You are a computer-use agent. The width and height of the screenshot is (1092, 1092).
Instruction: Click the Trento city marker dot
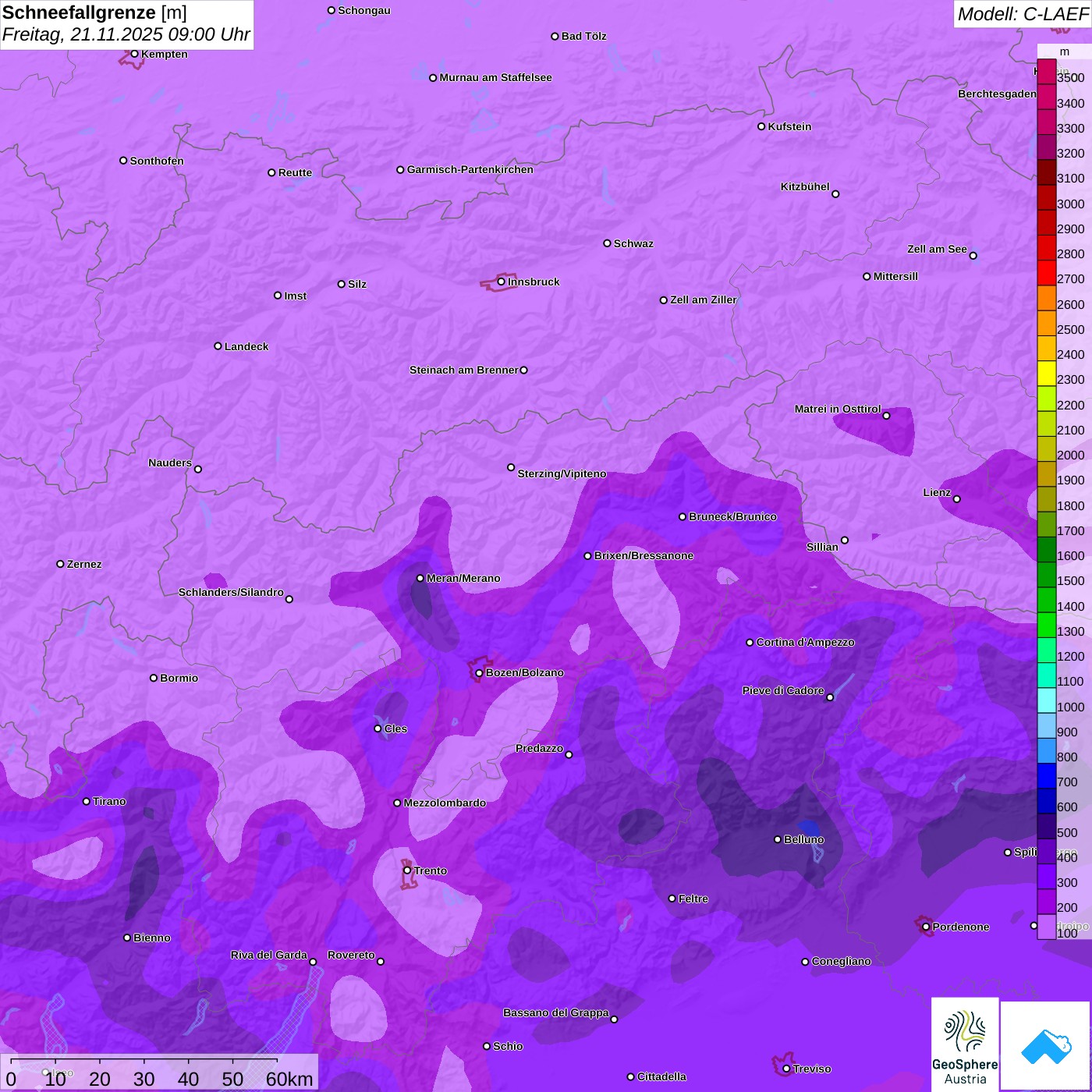pyautogui.click(x=407, y=870)
